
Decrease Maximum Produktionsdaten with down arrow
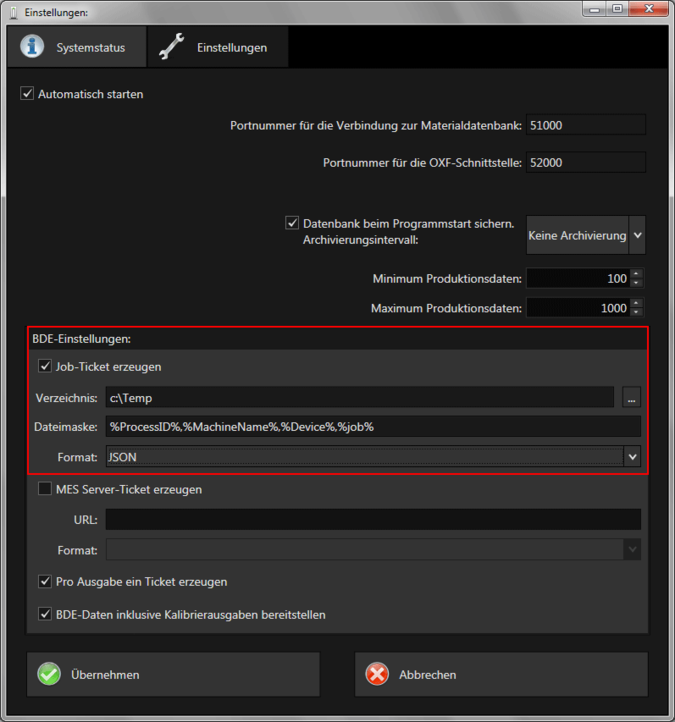pyautogui.click(x=636, y=312)
